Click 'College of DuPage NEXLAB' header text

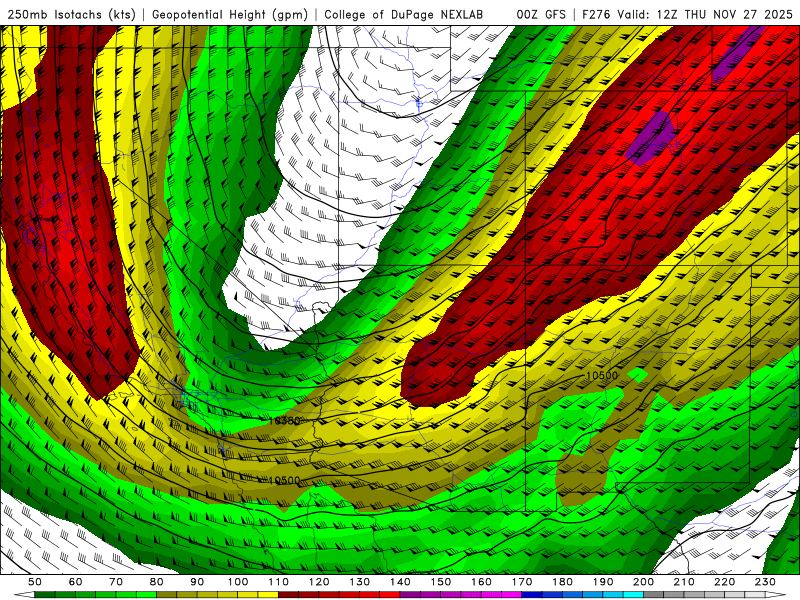pos(403,14)
